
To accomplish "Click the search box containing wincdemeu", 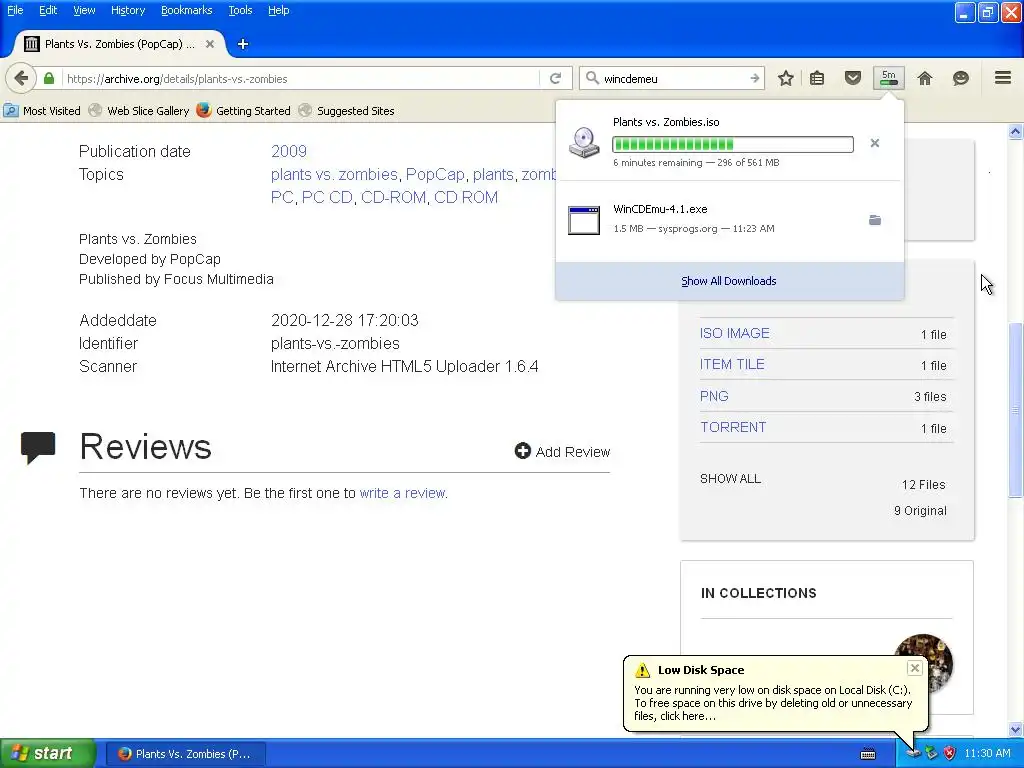I will click(x=674, y=78).
